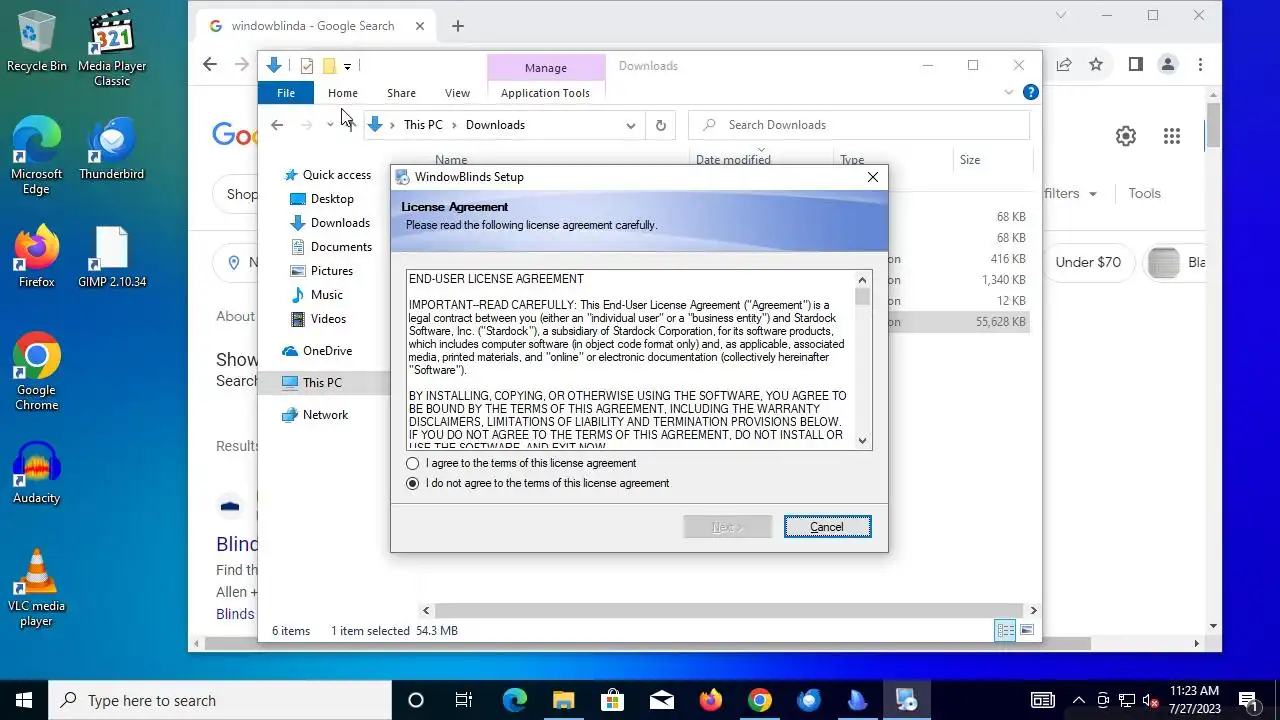Switch to the windowblinda Google Search tab

click(313, 26)
